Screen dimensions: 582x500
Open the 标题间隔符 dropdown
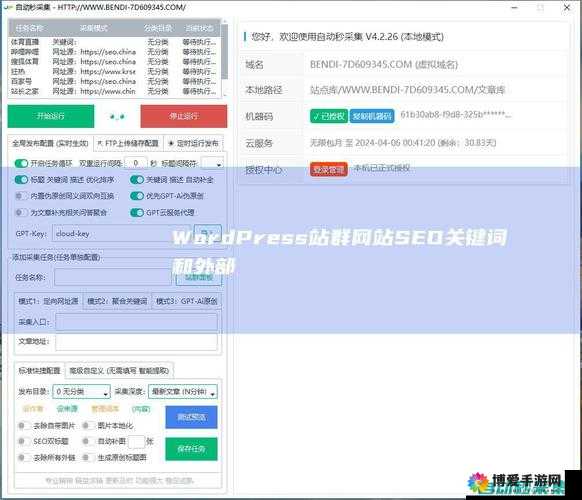point(212,163)
